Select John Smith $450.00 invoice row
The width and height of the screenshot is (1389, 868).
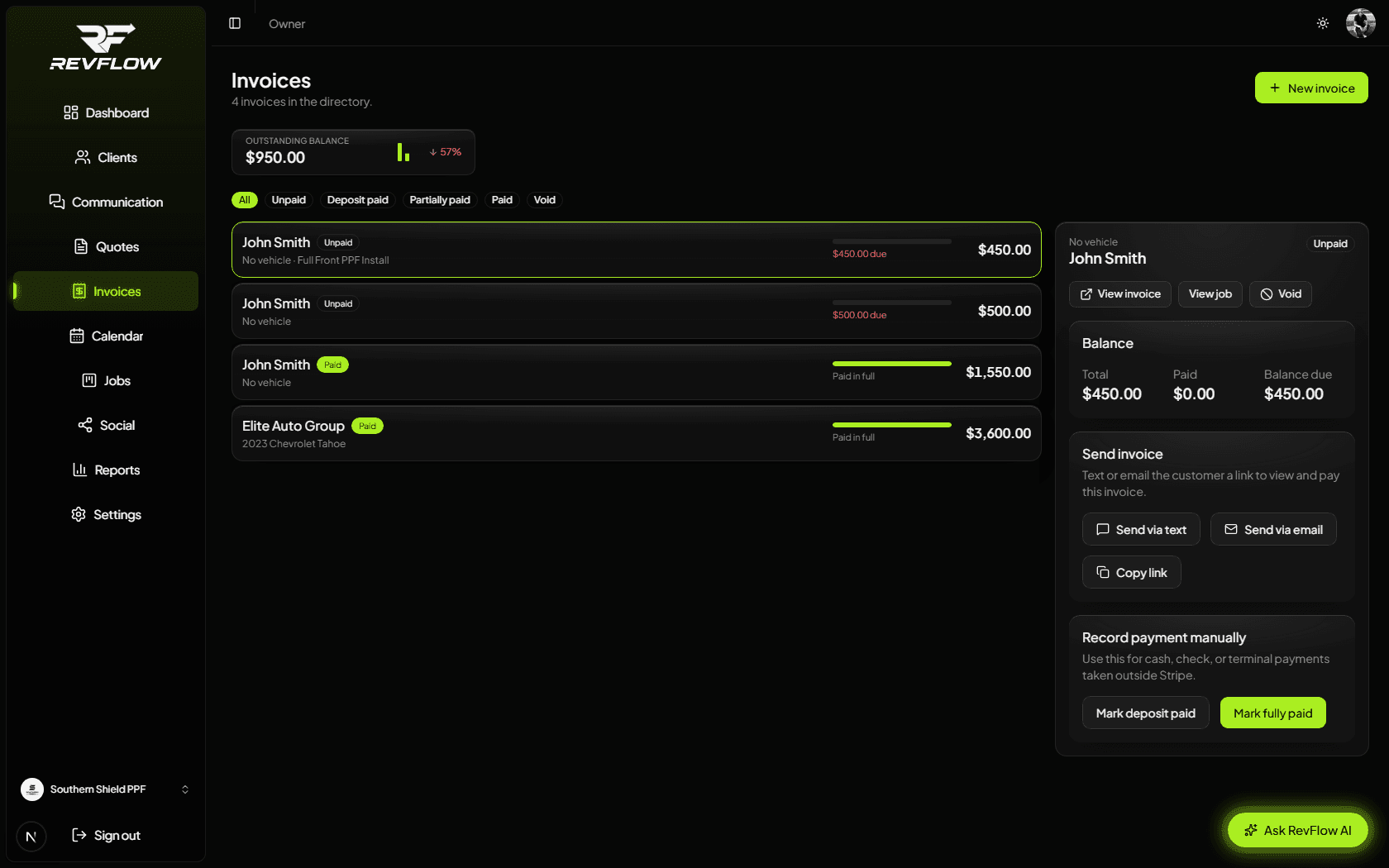click(x=637, y=250)
